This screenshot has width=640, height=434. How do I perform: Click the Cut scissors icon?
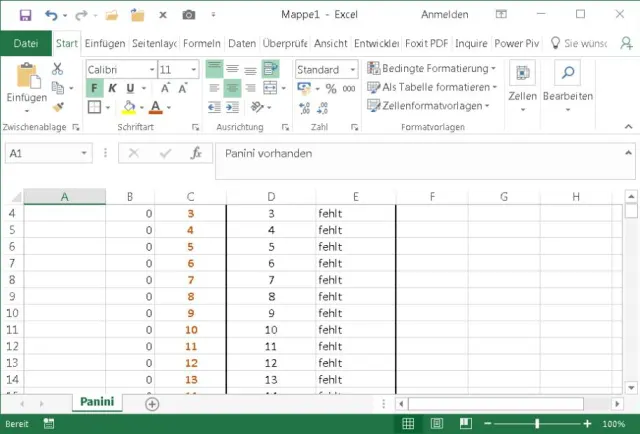pos(57,69)
